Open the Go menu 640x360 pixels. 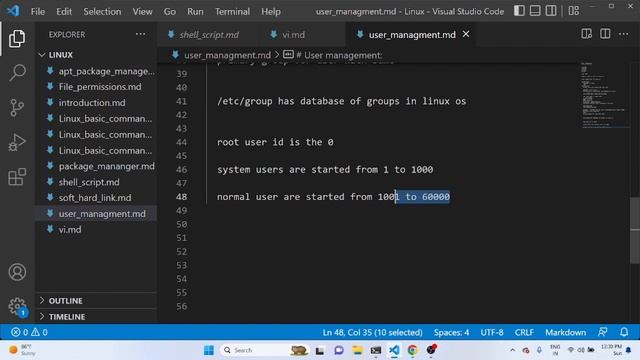pyautogui.click(x=170, y=11)
